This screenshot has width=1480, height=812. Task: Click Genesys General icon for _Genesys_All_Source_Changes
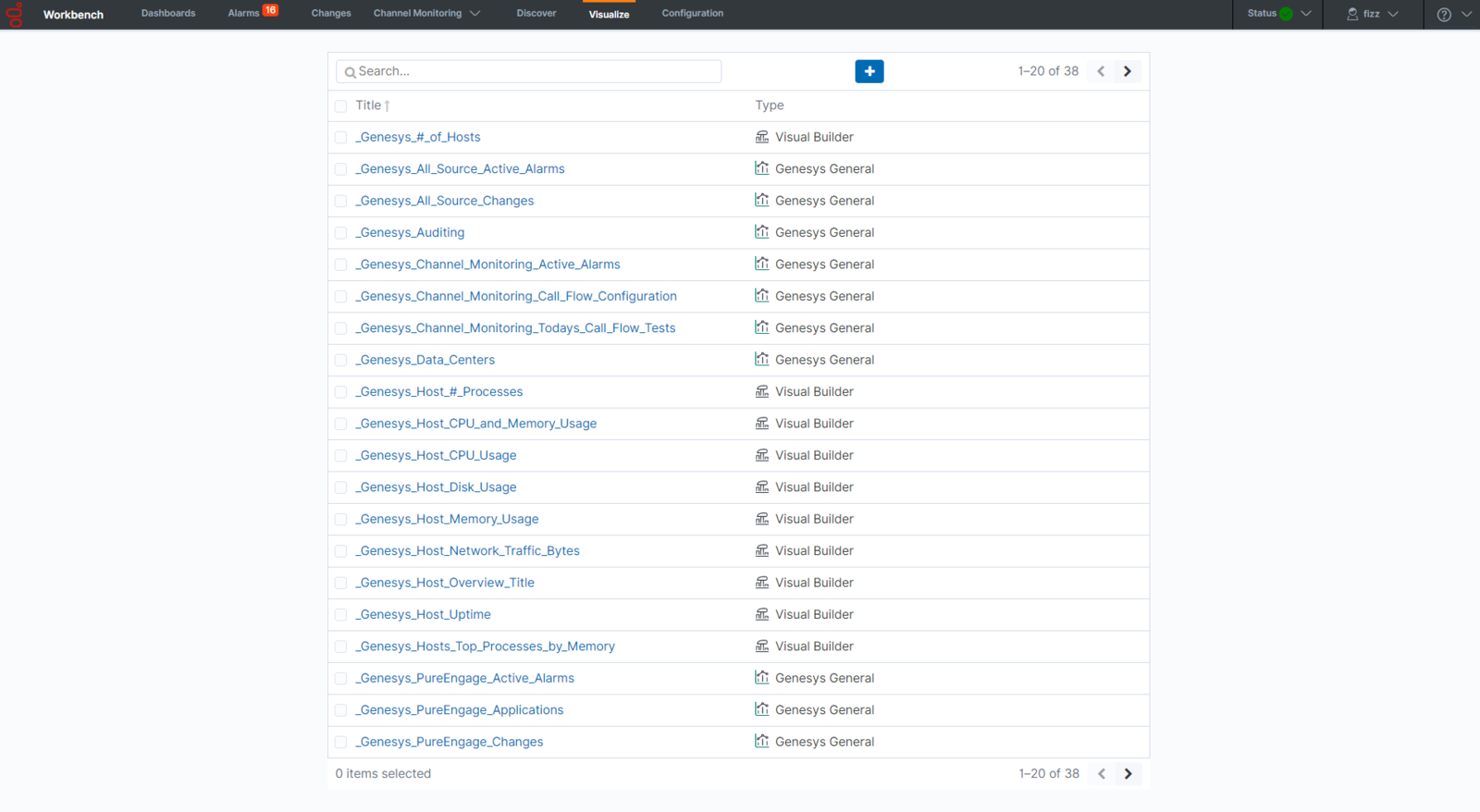[x=762, y=200]
